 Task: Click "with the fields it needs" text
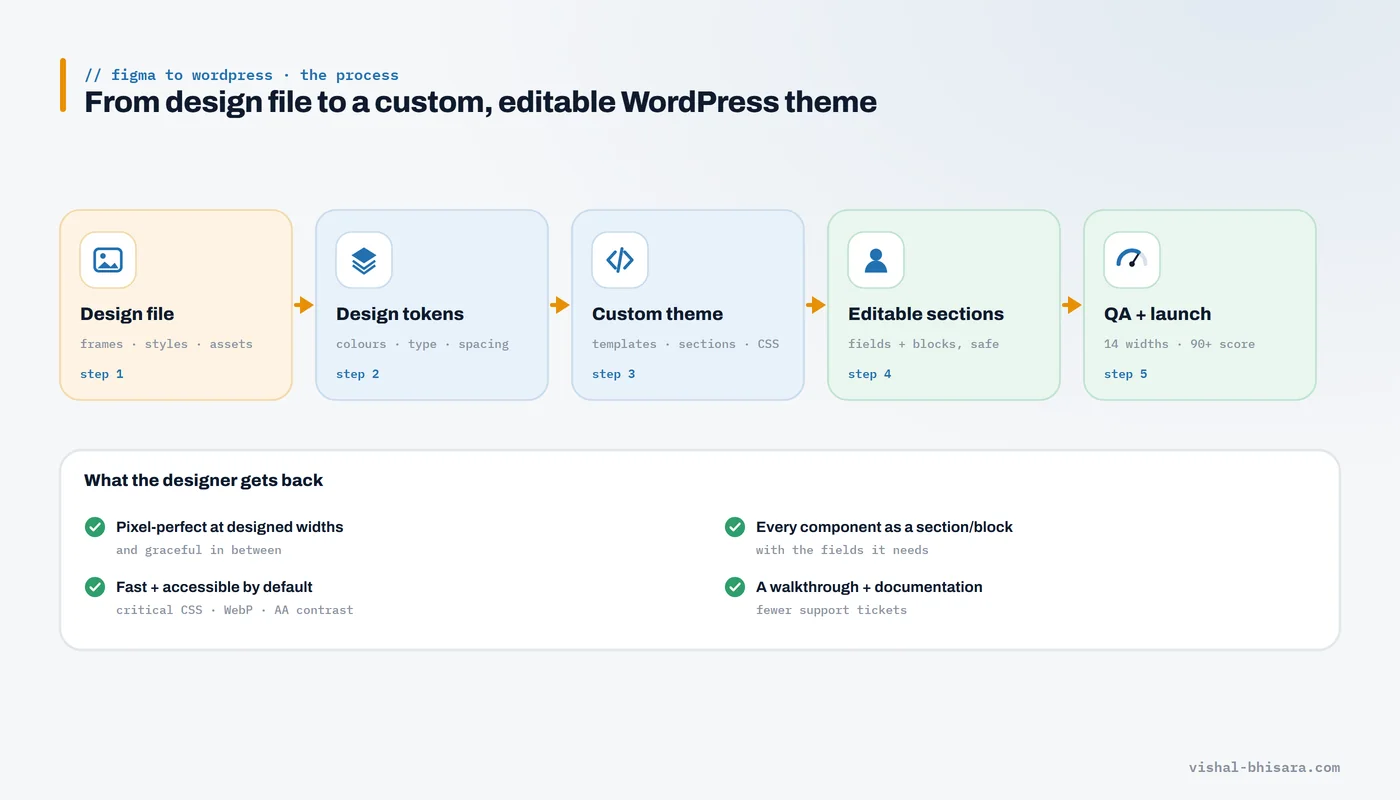pos(842,550)
